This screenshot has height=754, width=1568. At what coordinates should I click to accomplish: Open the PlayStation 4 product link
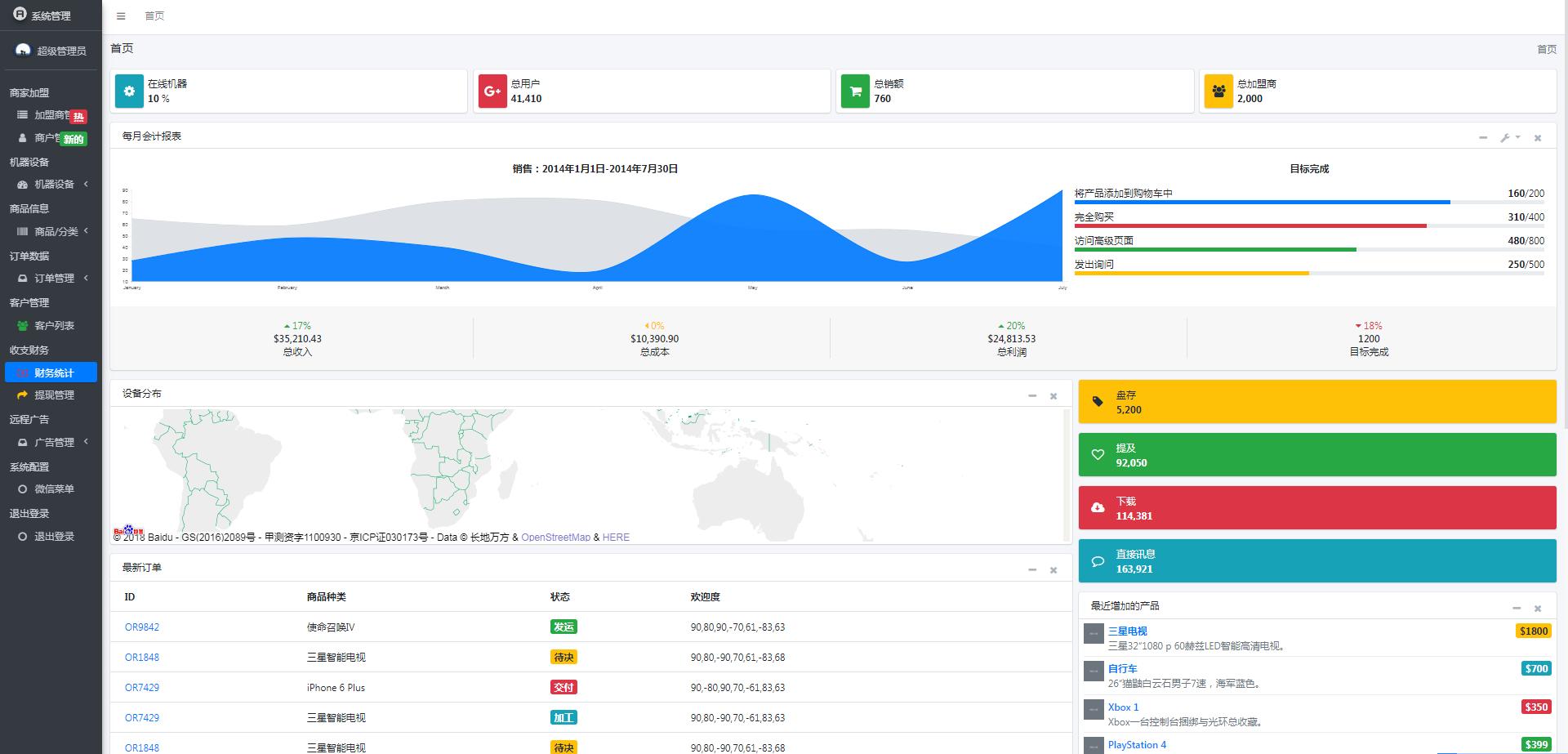point(1137,745)
